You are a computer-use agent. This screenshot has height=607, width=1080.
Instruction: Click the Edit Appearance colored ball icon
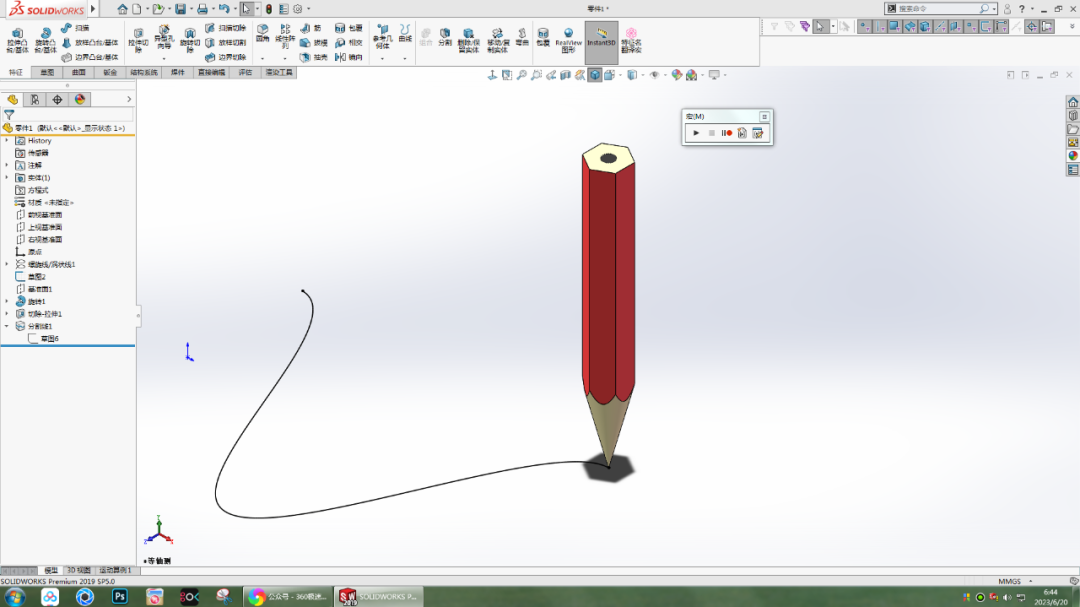(676, 75)
